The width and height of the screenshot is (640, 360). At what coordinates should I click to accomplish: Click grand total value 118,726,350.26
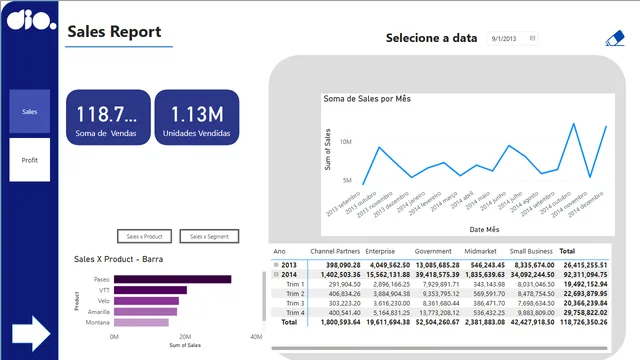[583, 322]
